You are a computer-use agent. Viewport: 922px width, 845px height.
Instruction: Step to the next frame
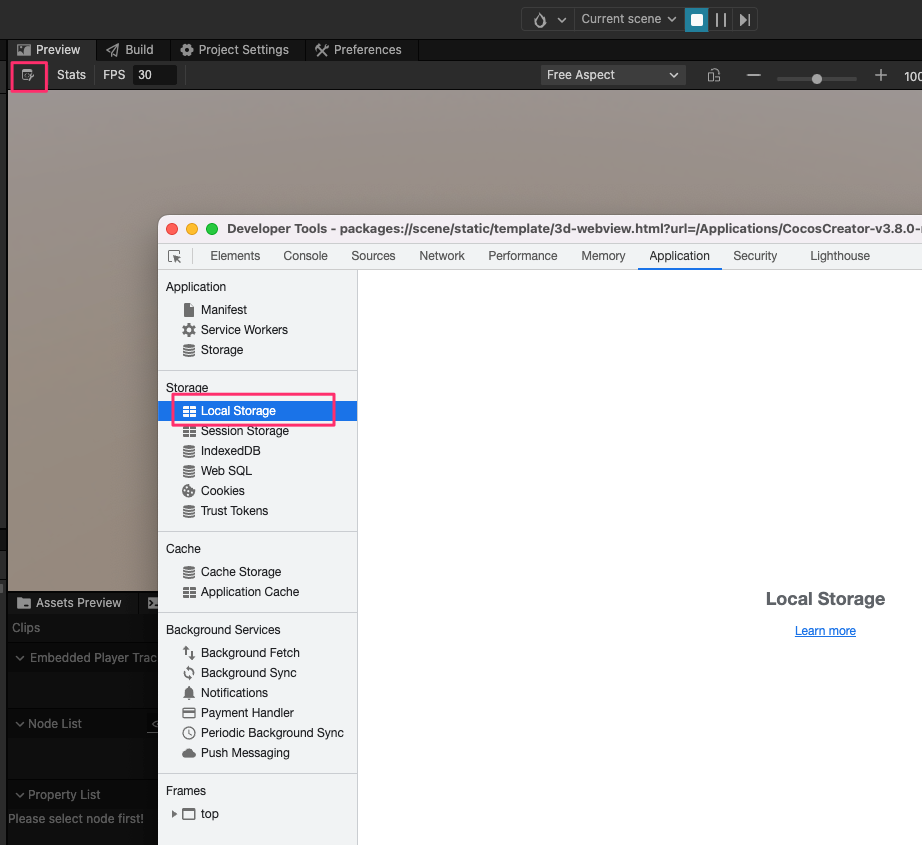click(744, 19)
